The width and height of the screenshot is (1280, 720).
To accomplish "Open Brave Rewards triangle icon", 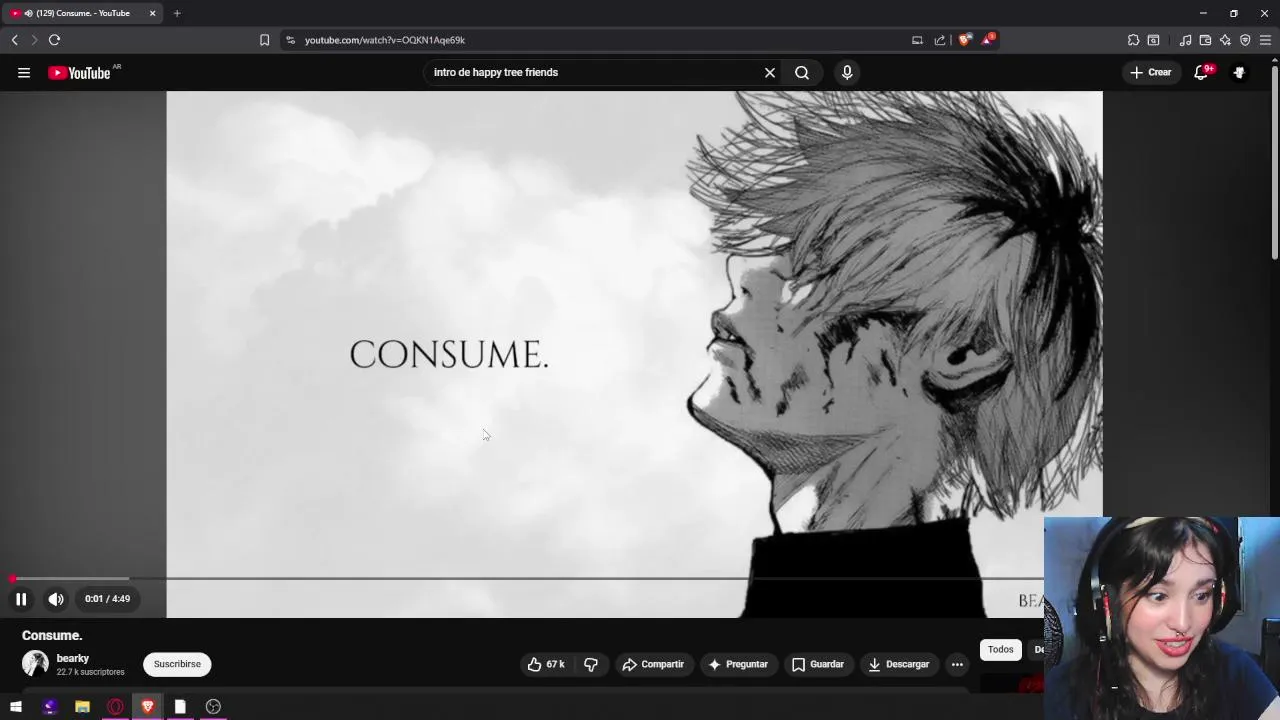I will 988,40.
